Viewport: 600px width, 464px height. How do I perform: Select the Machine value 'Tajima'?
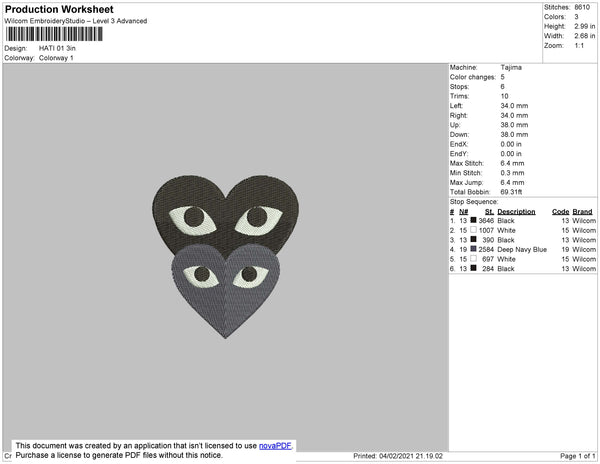pos(511,67)
